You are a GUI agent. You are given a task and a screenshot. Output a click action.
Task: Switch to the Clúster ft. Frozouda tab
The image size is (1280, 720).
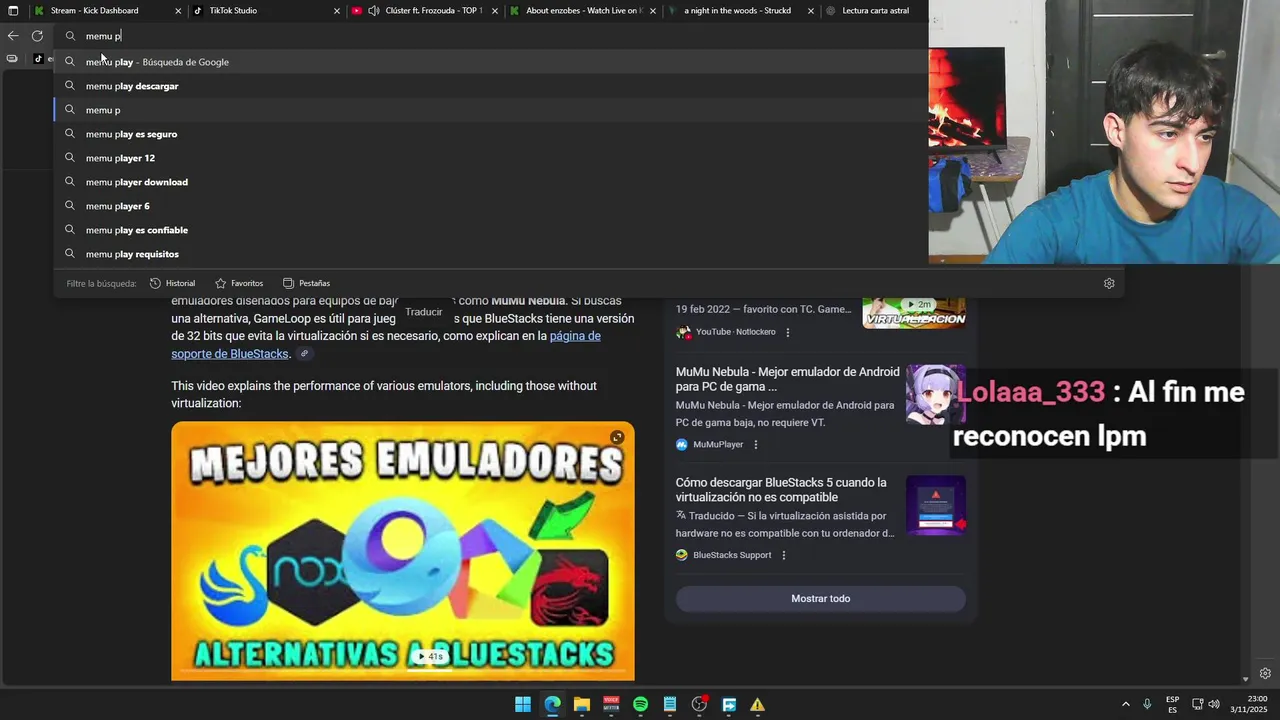click(x=432, y=11)
